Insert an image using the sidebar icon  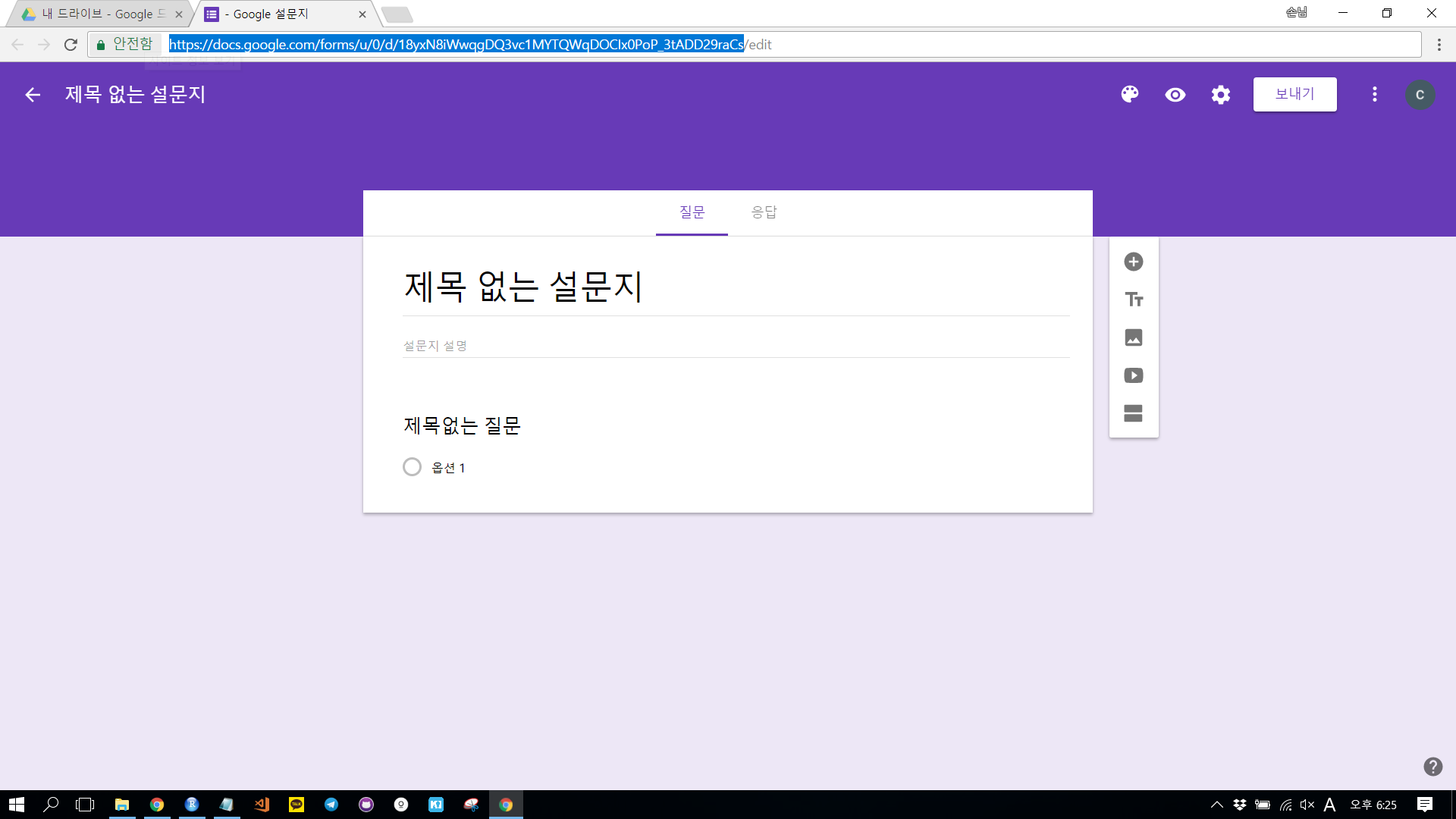click(x=1133, y=337)
